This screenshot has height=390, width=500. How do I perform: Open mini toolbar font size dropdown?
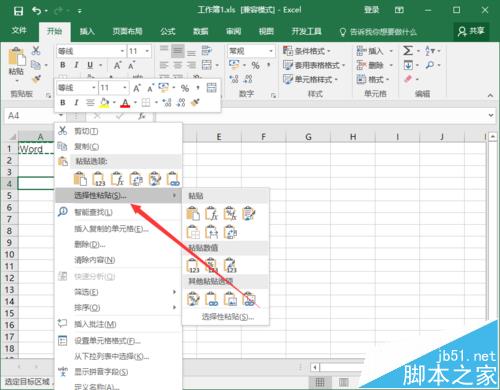[125, 88]
